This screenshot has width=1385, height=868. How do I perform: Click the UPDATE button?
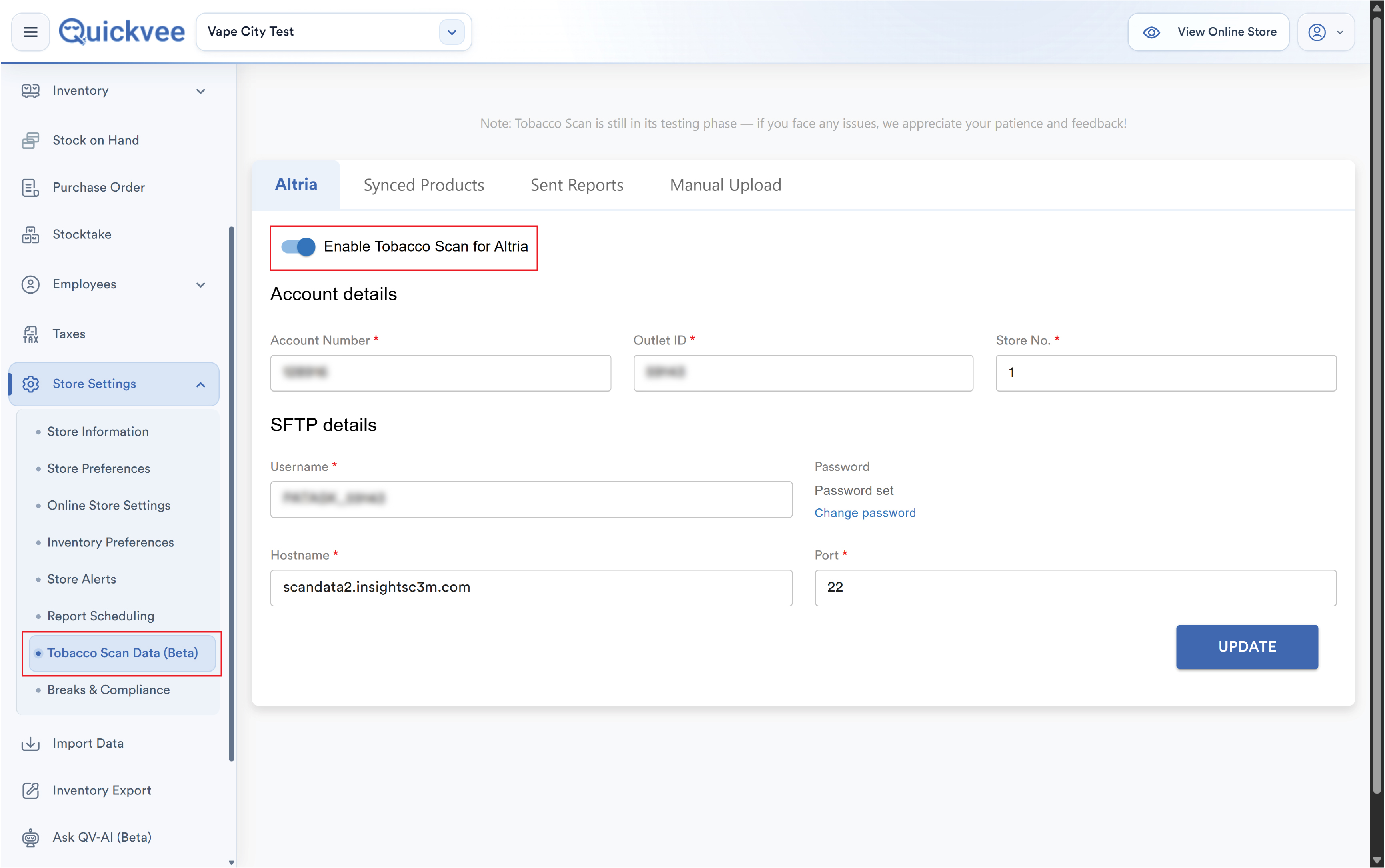pyautogui.click(x=1247, y=647)
